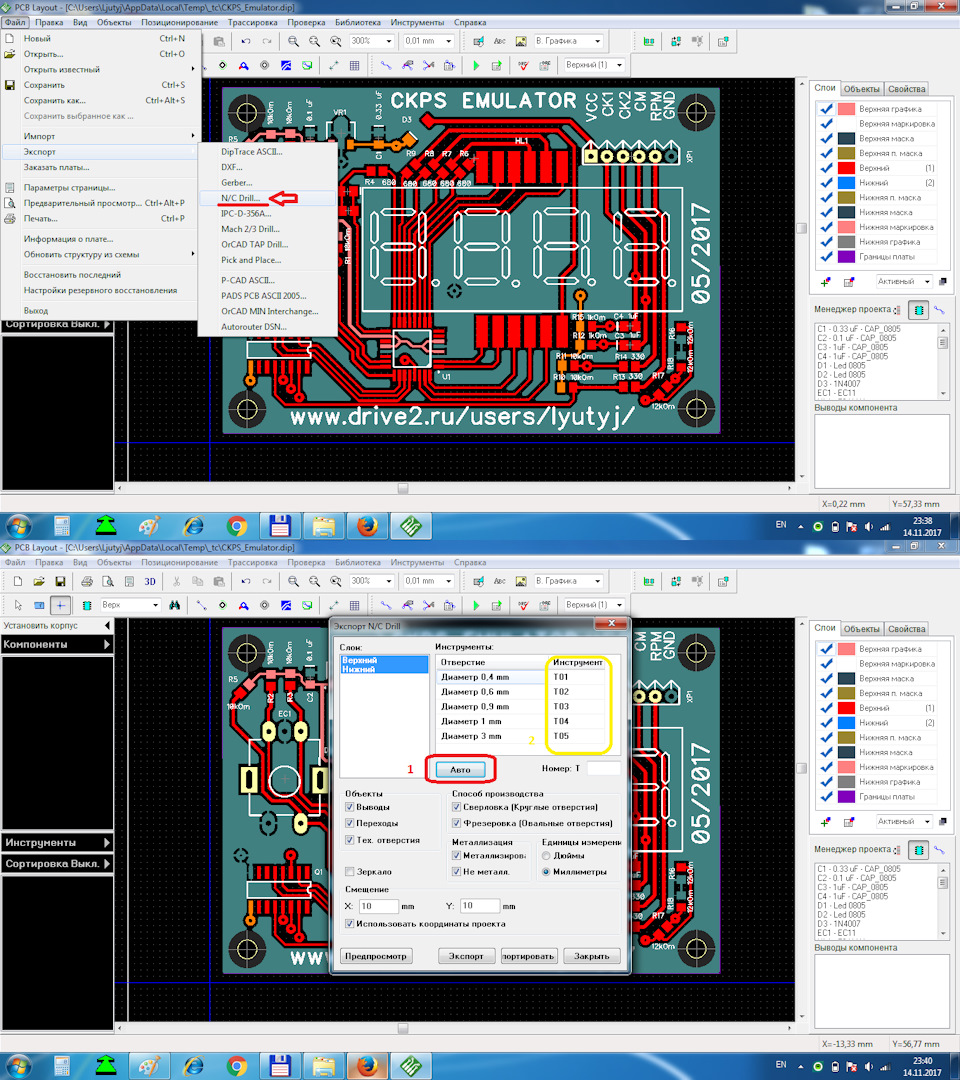Click the Zoom In magnifier in the lower window

tap(293, 581)
